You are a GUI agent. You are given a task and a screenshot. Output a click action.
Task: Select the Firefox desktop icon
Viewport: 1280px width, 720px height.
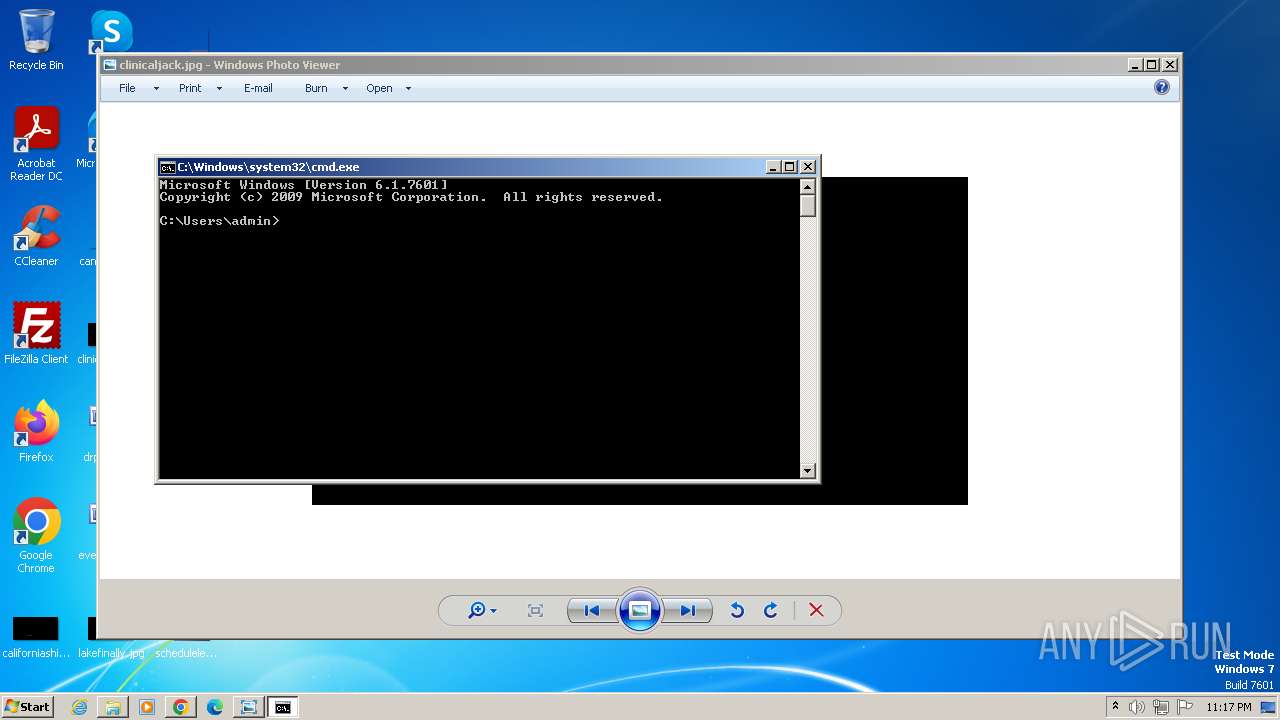[36, 431]
